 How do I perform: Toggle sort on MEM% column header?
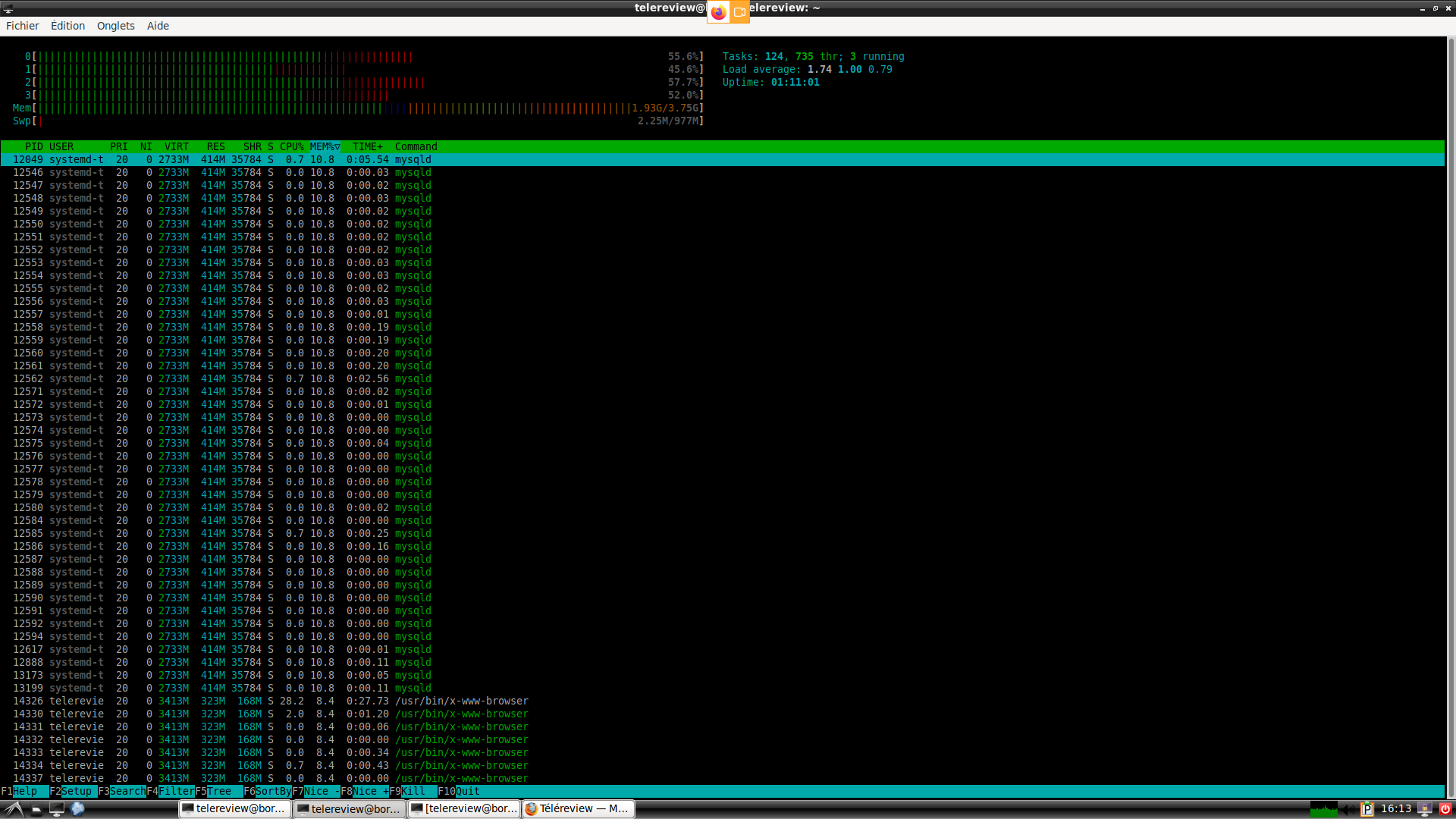[324, 146]
